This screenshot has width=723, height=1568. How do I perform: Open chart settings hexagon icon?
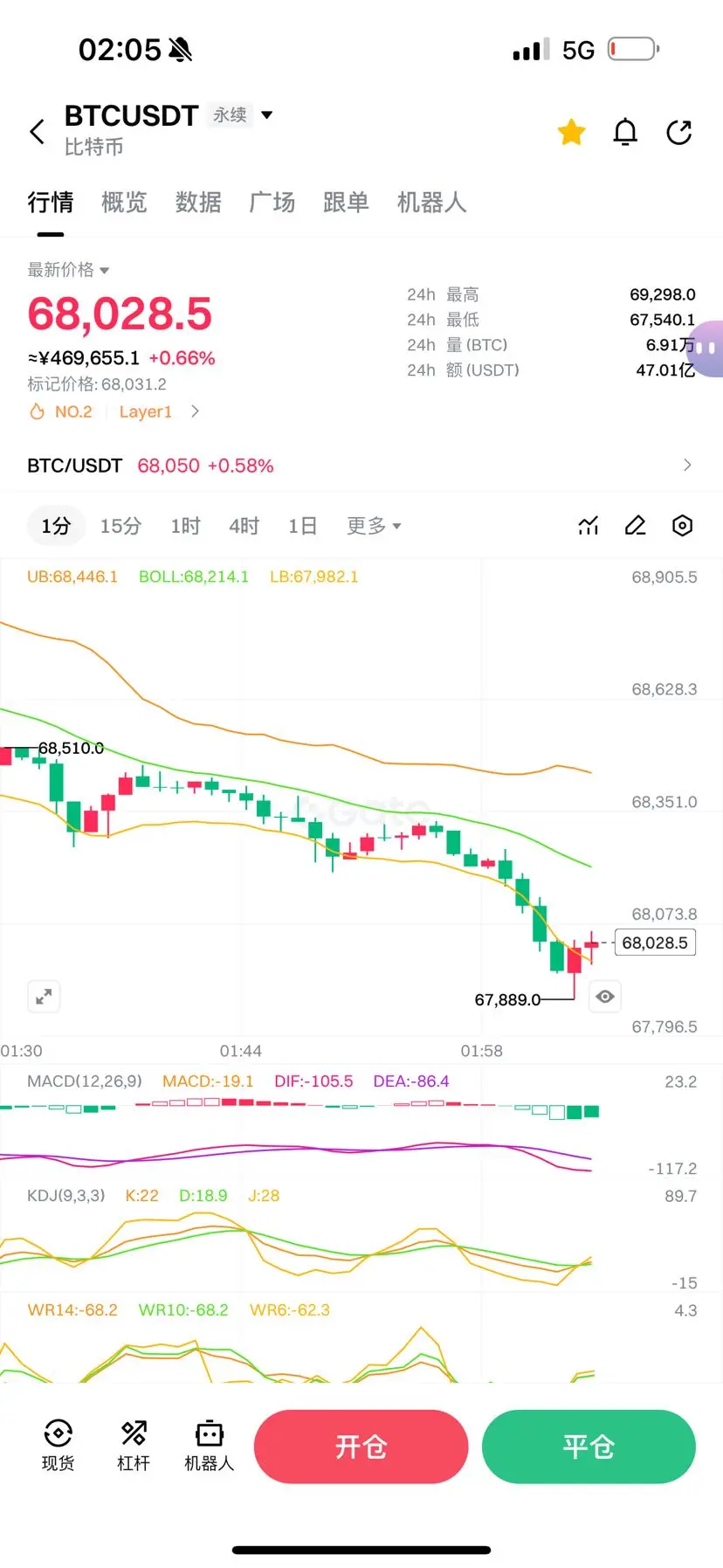(x=683, y=526)
